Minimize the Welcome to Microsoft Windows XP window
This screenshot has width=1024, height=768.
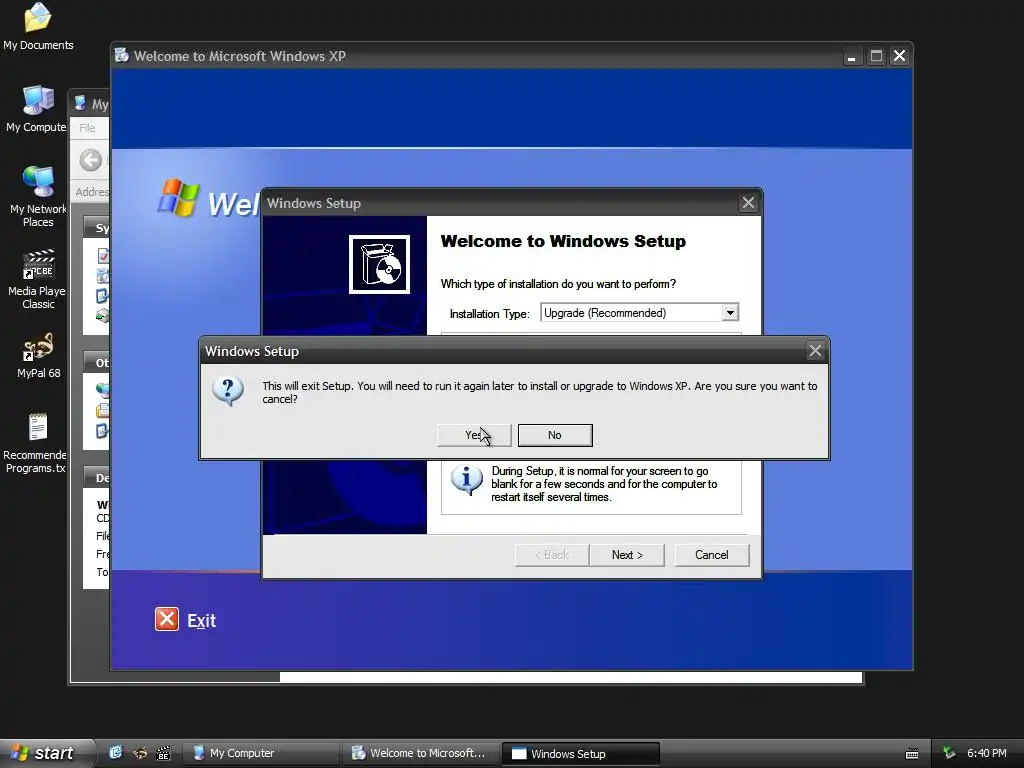click(x=851, y=56)
